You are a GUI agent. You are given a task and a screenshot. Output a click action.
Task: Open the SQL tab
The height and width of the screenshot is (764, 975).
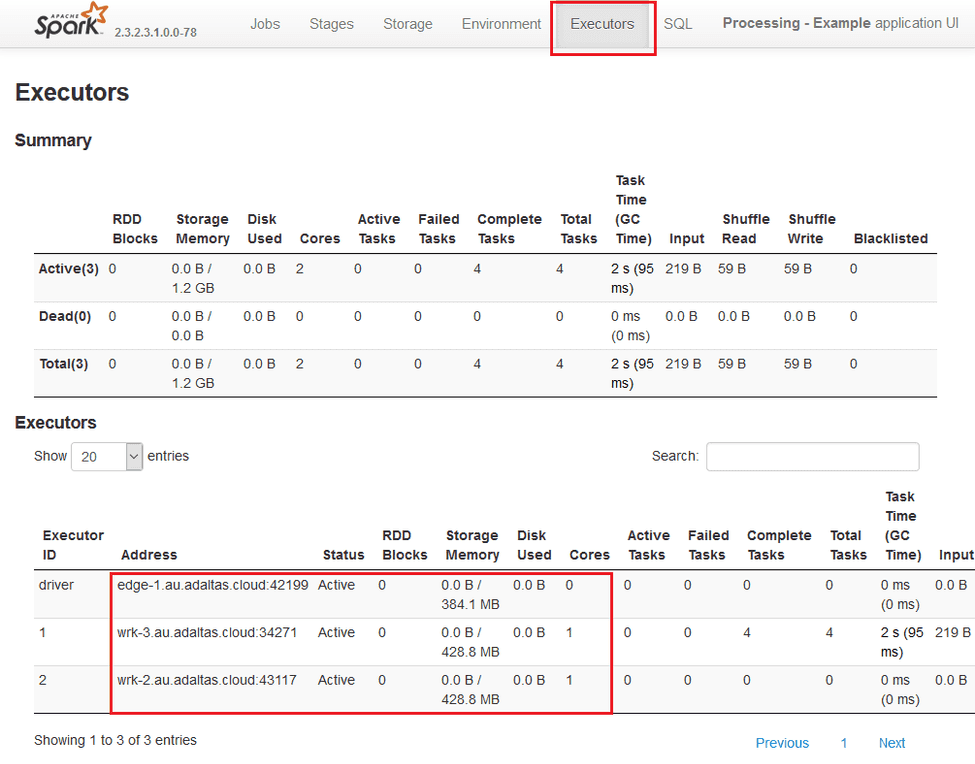678,23
